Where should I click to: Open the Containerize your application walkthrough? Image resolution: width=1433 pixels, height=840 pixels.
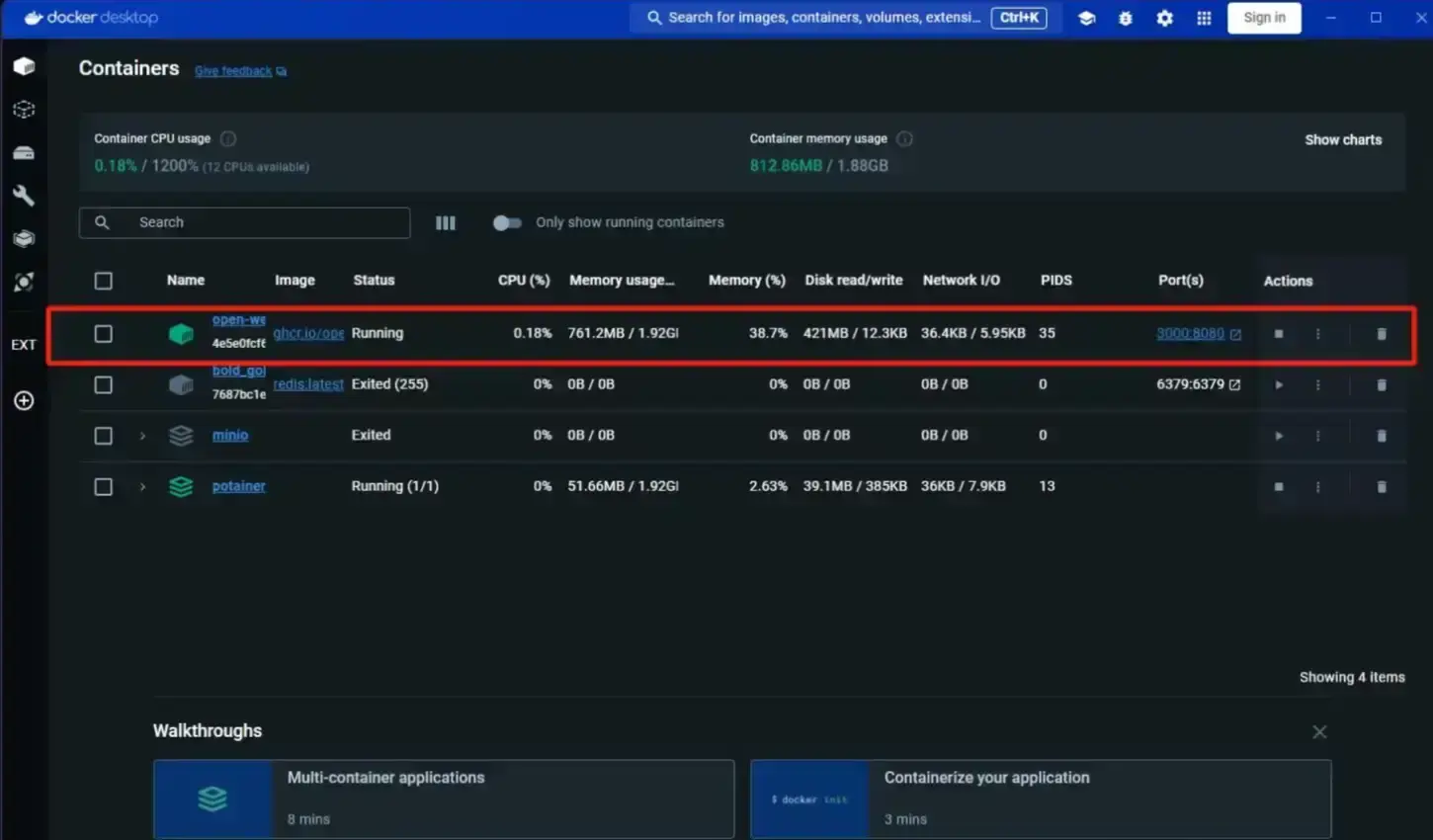pyautogui.click(x=1041, y=798)
